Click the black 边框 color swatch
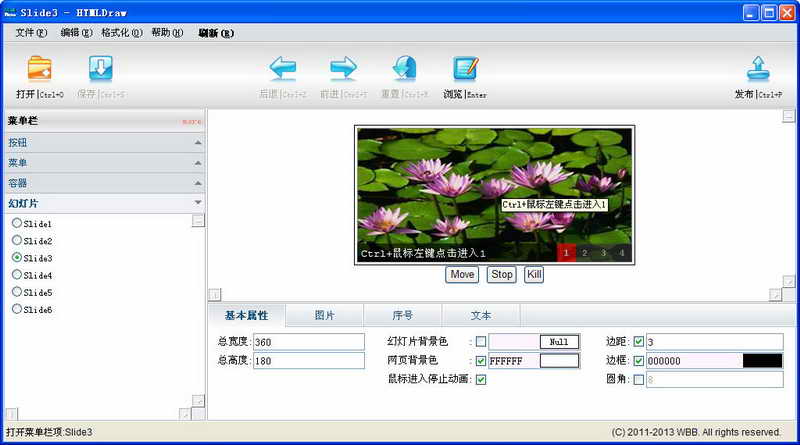Image resolution: width=800 pixels, height=445 pixels. pyautogui.click(x=762, y=361)
